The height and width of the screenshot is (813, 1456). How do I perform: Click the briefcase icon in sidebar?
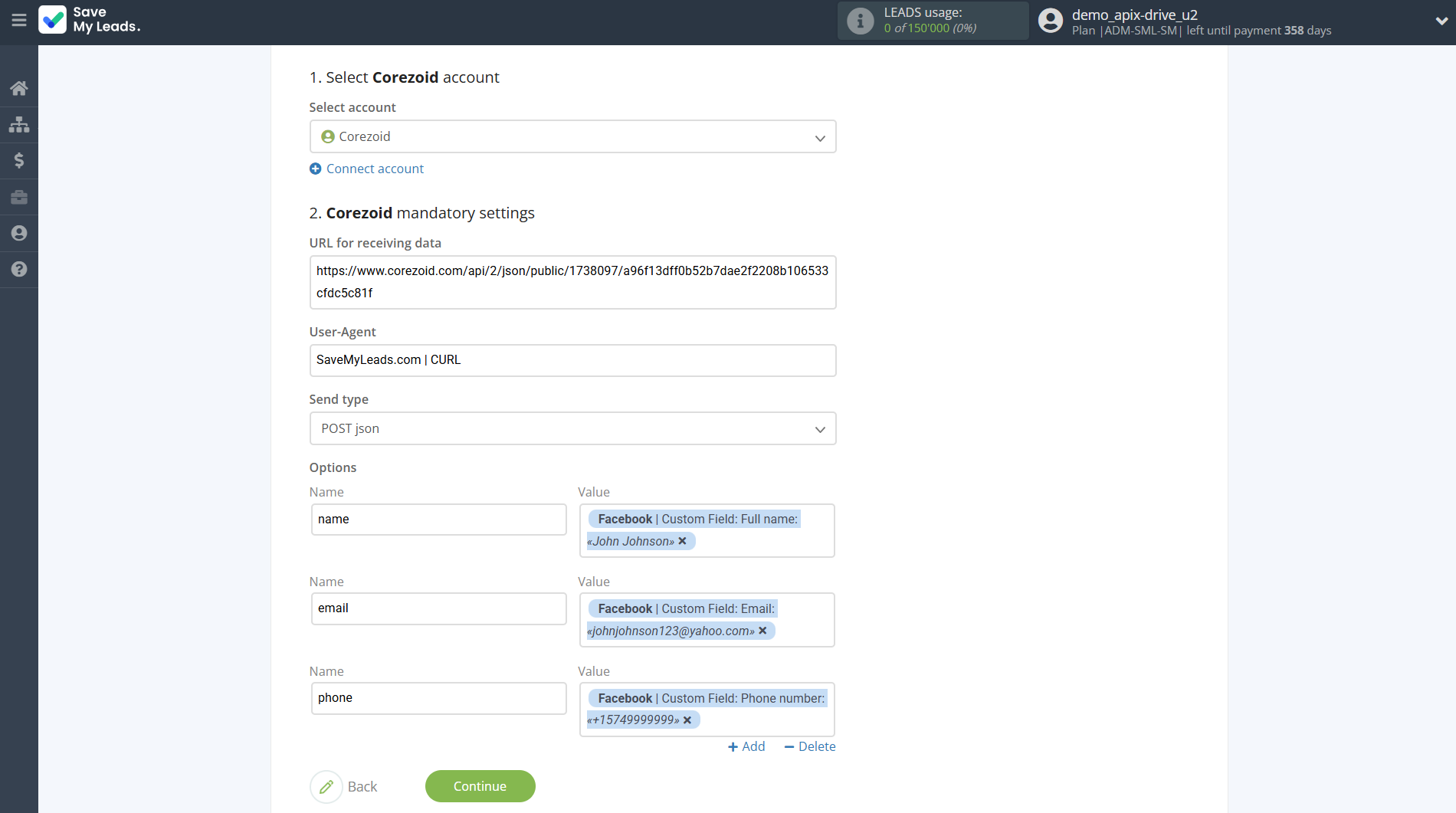click(19, 197)
